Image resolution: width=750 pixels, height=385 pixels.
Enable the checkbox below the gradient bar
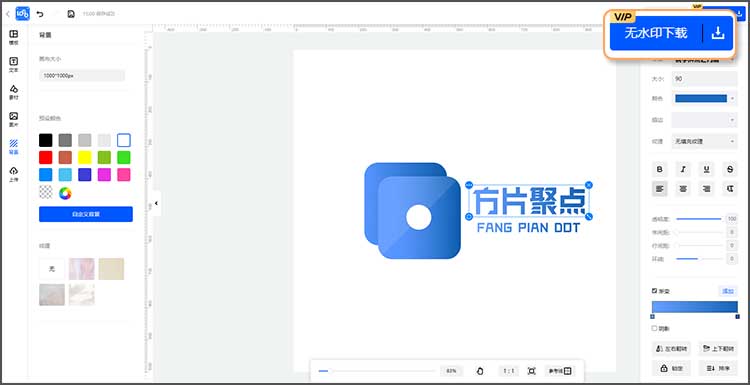pyautogui.click(x=654, y=329)
